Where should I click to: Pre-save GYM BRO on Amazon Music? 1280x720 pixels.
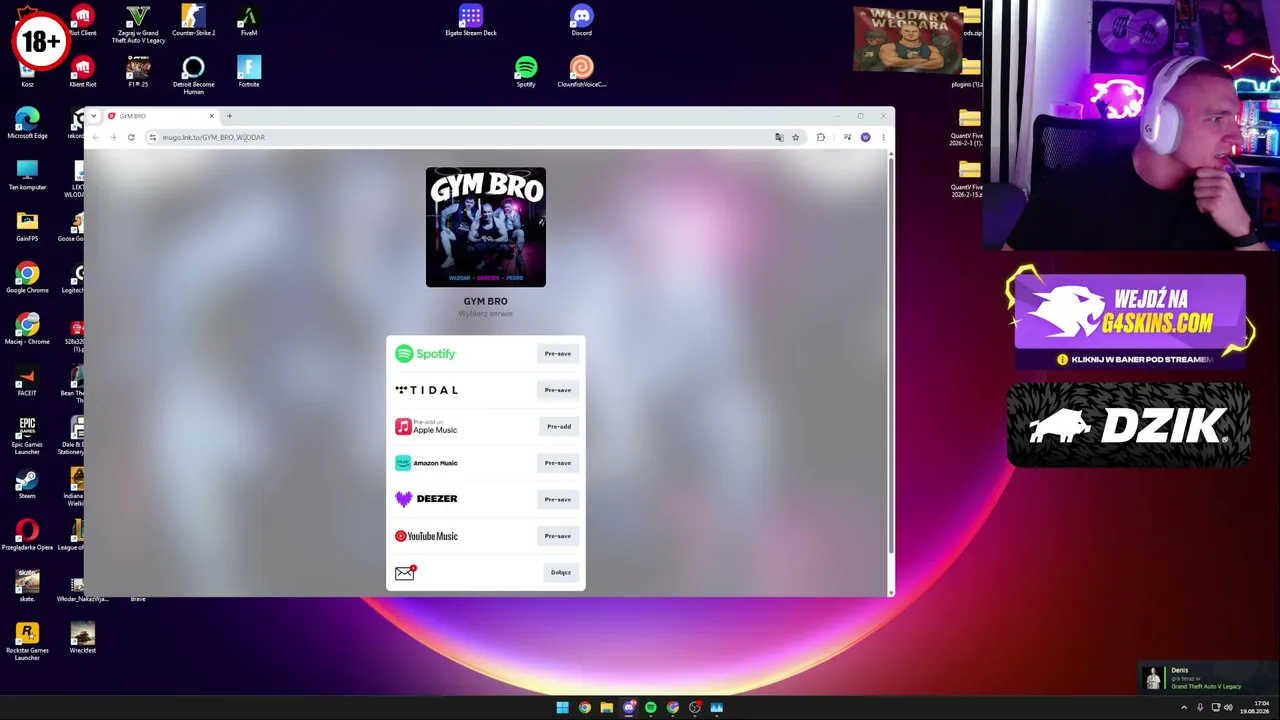(x=558, y=463)
